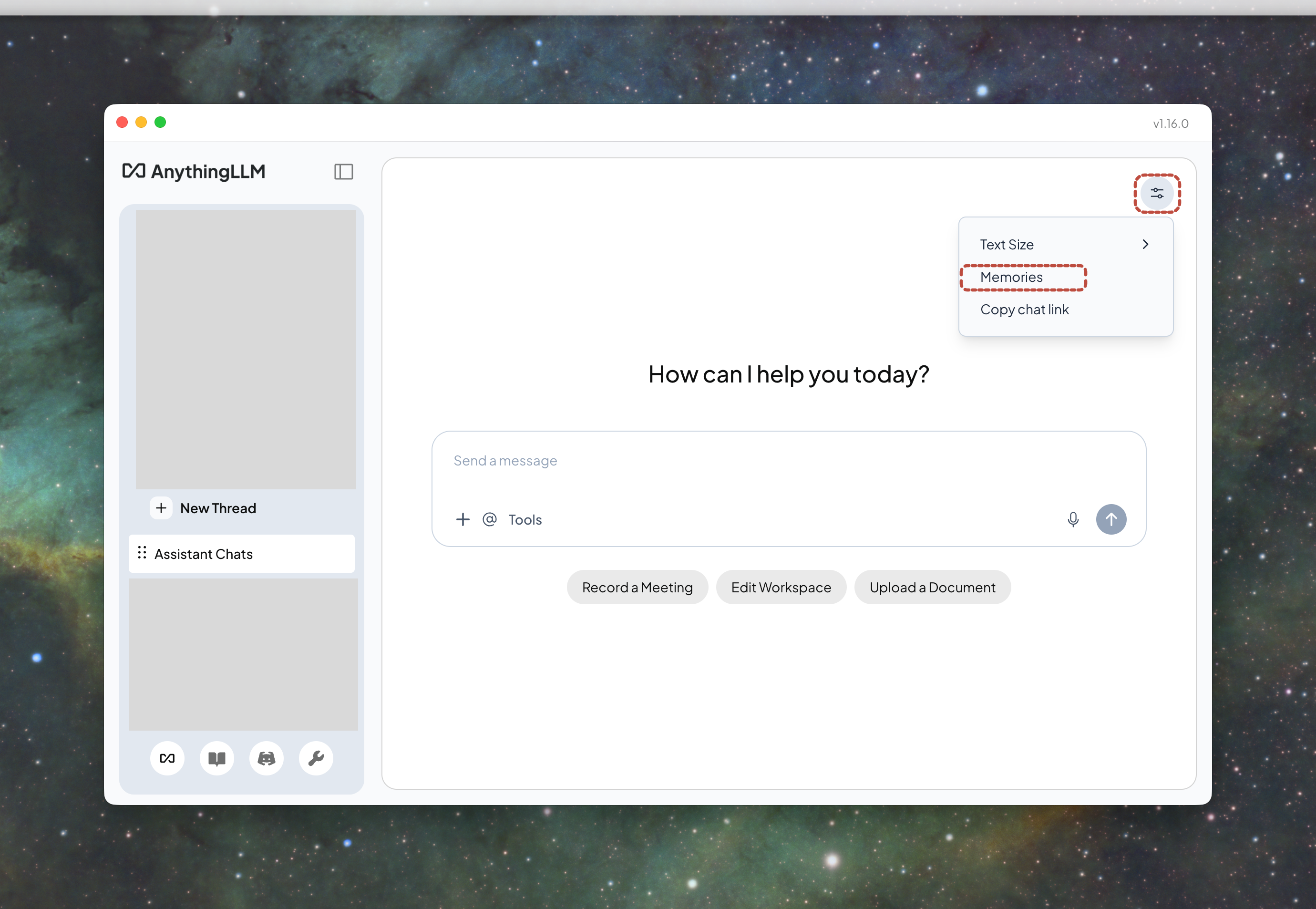Click Upload a Document button
This screenshot has width=1316, height=909.
932,587
